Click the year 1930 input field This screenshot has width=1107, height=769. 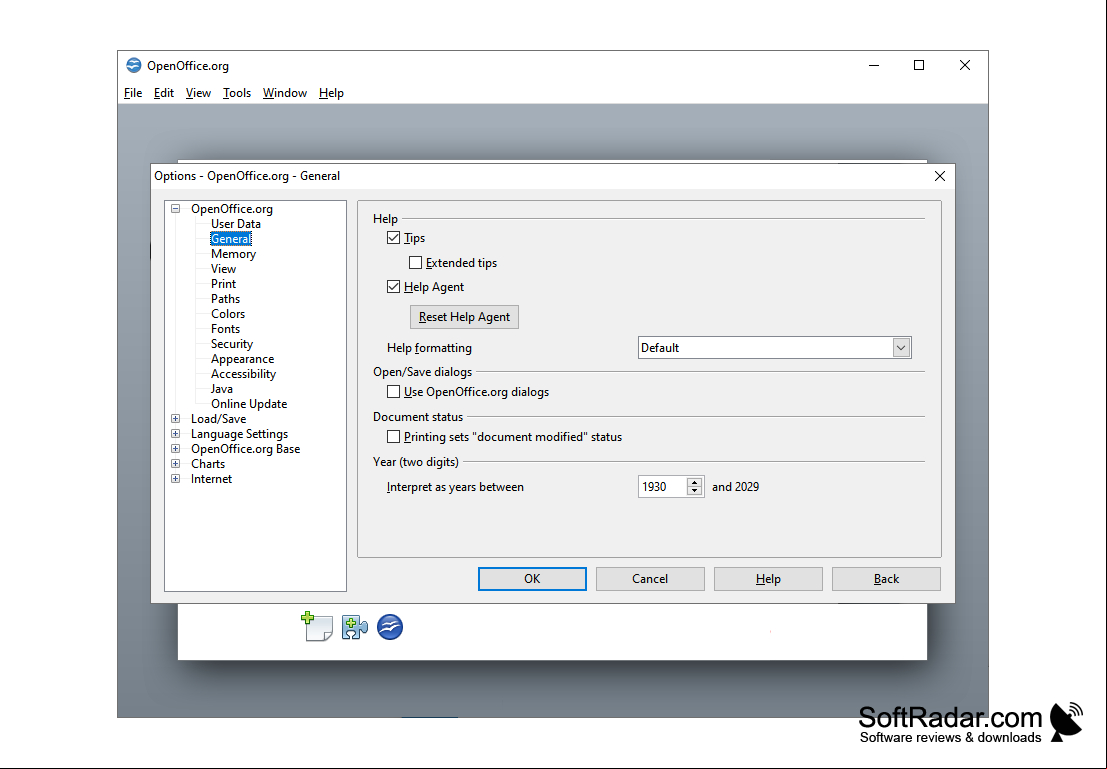662,487
